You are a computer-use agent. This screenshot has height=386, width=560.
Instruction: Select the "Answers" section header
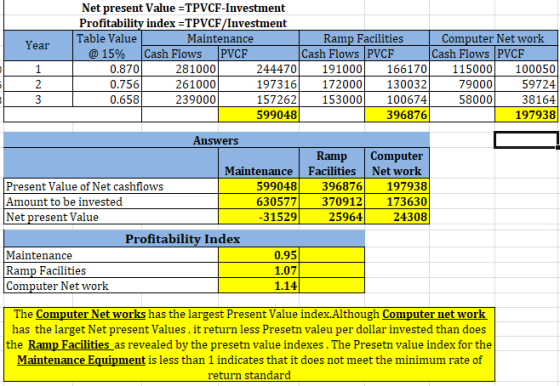click(216, 140)
